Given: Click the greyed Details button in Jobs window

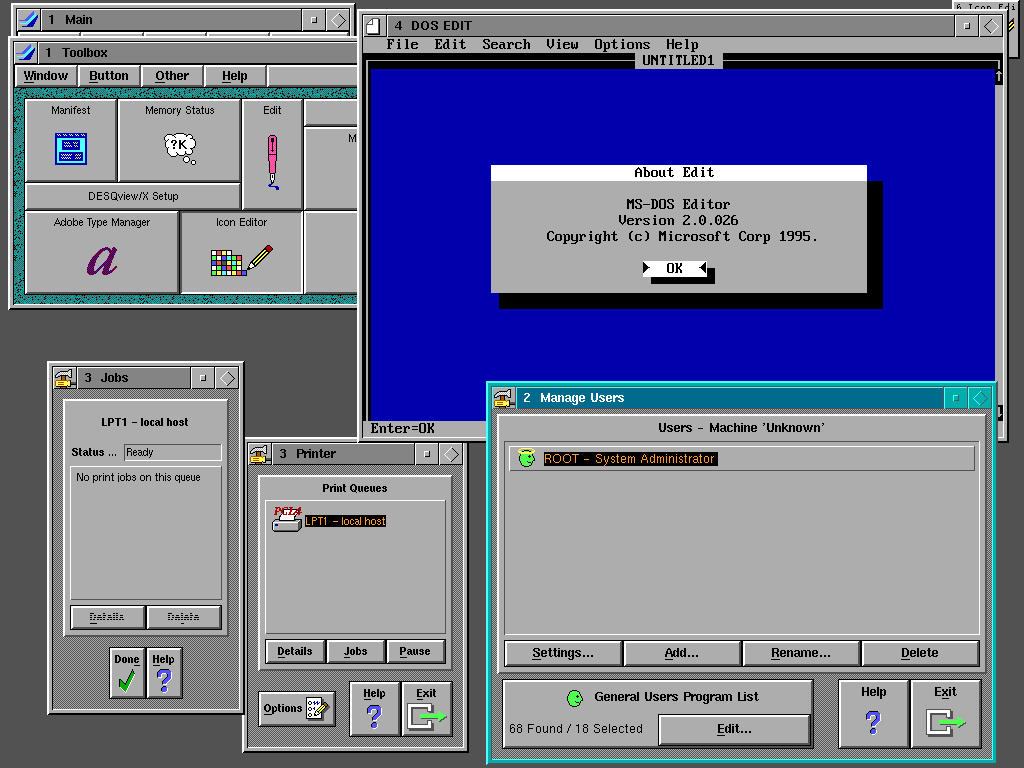Looking at the screenshot, I should click(x=107, y=617).
